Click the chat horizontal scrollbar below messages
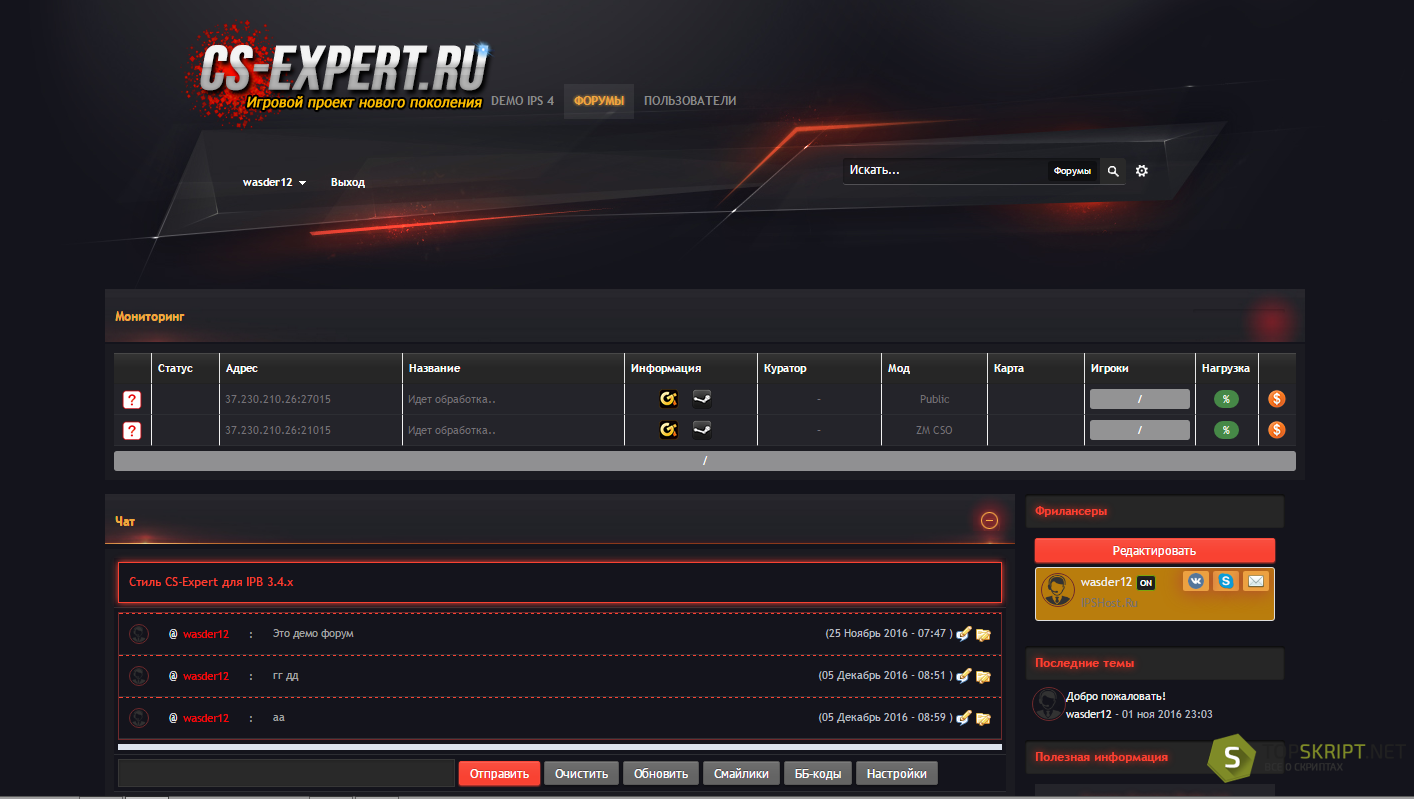This screenshot has width=1414, height=799. [559, 747]
